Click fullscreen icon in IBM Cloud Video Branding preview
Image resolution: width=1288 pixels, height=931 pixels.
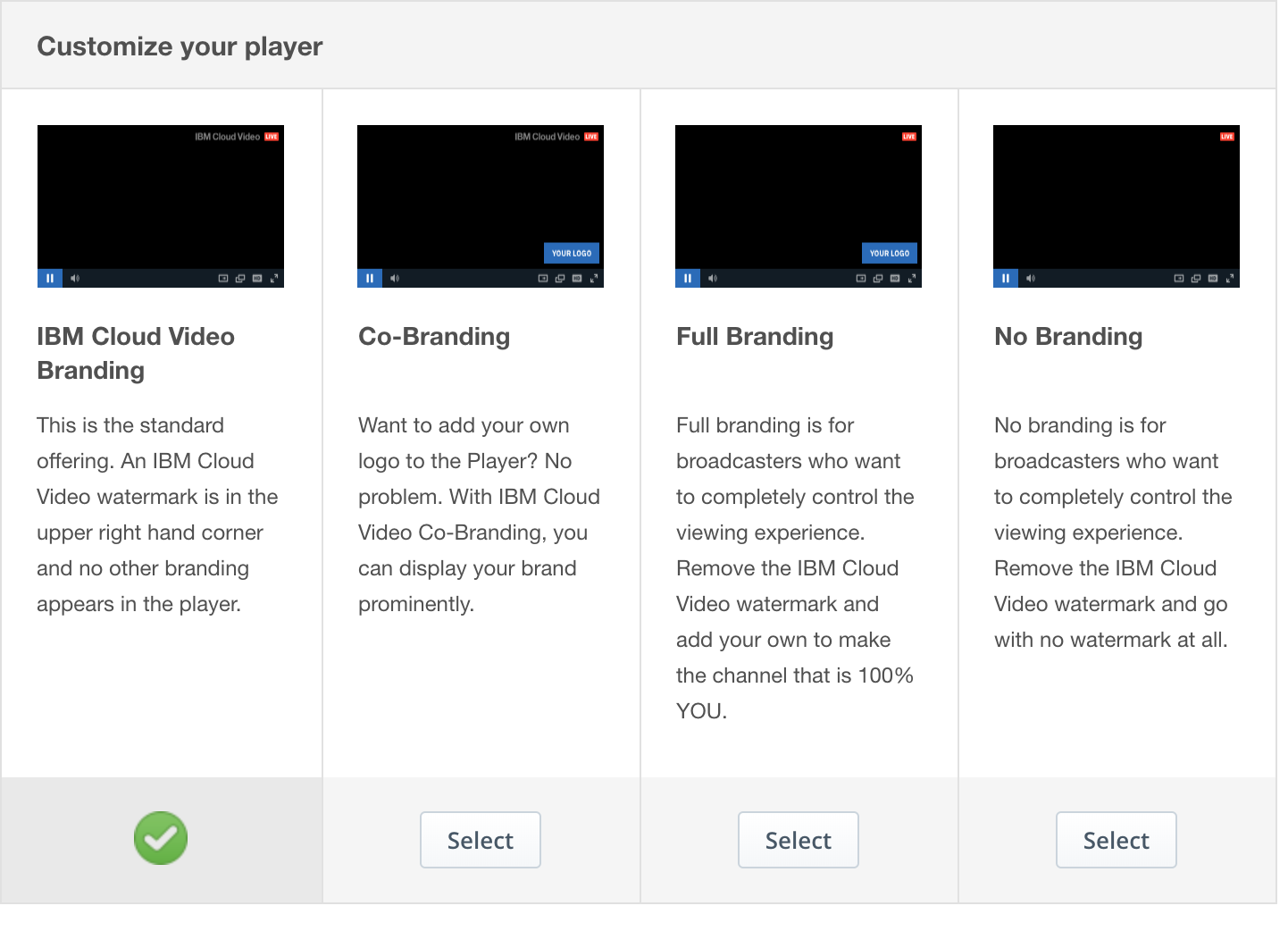point(274,279)
